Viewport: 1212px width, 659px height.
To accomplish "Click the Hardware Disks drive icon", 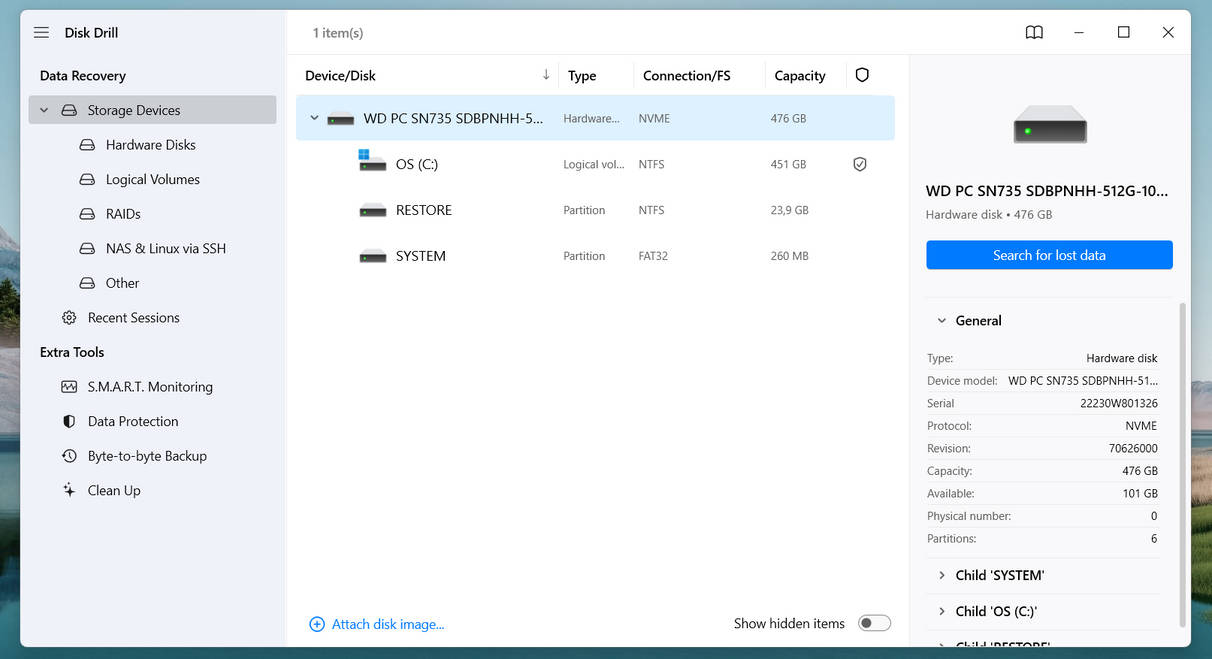I will coord(87,145).
